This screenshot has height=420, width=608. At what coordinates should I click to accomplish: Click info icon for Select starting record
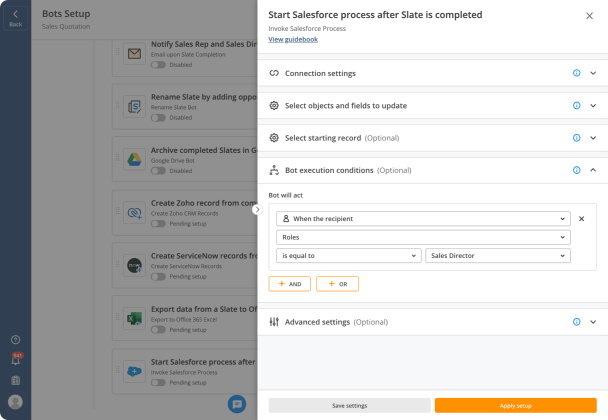coord(577,138)
